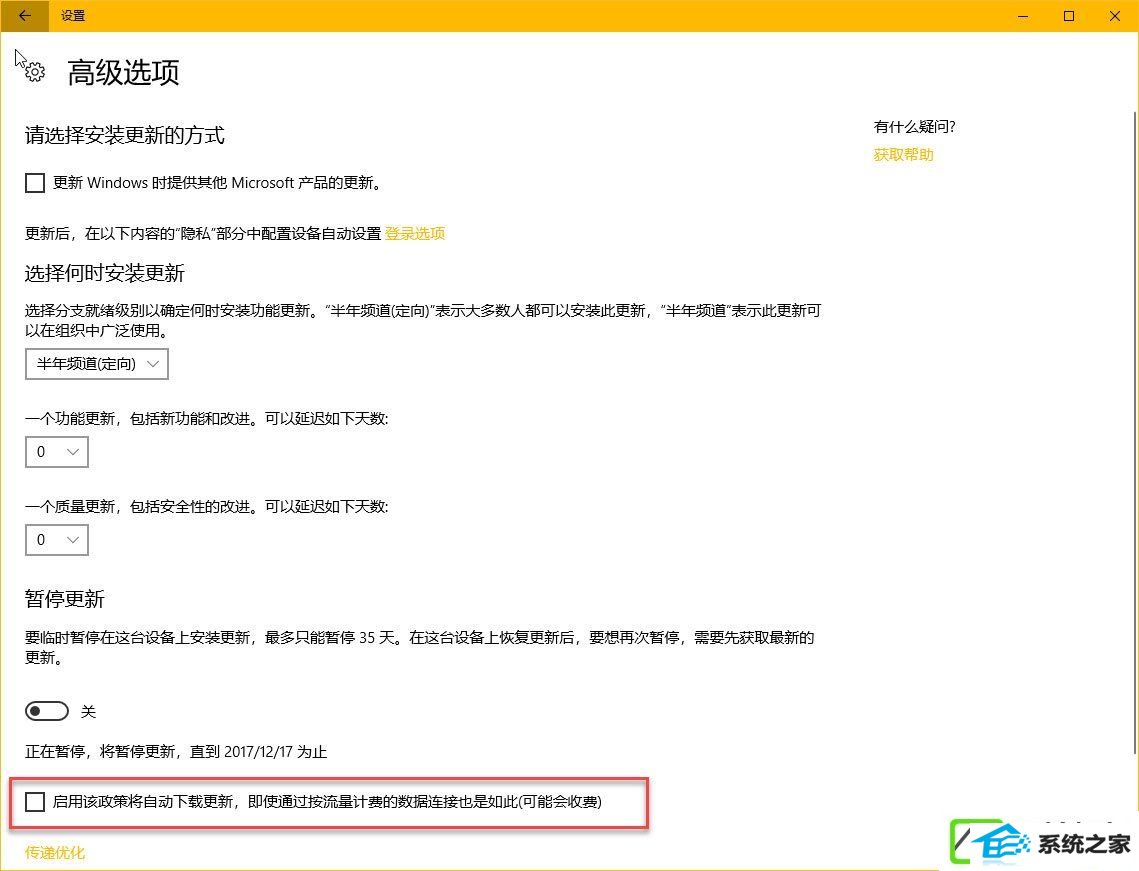The width and height of the screenshot is (1139, 871).
Task: Enable auto-download over metered connections checkbox
Action: pos(35,802)
